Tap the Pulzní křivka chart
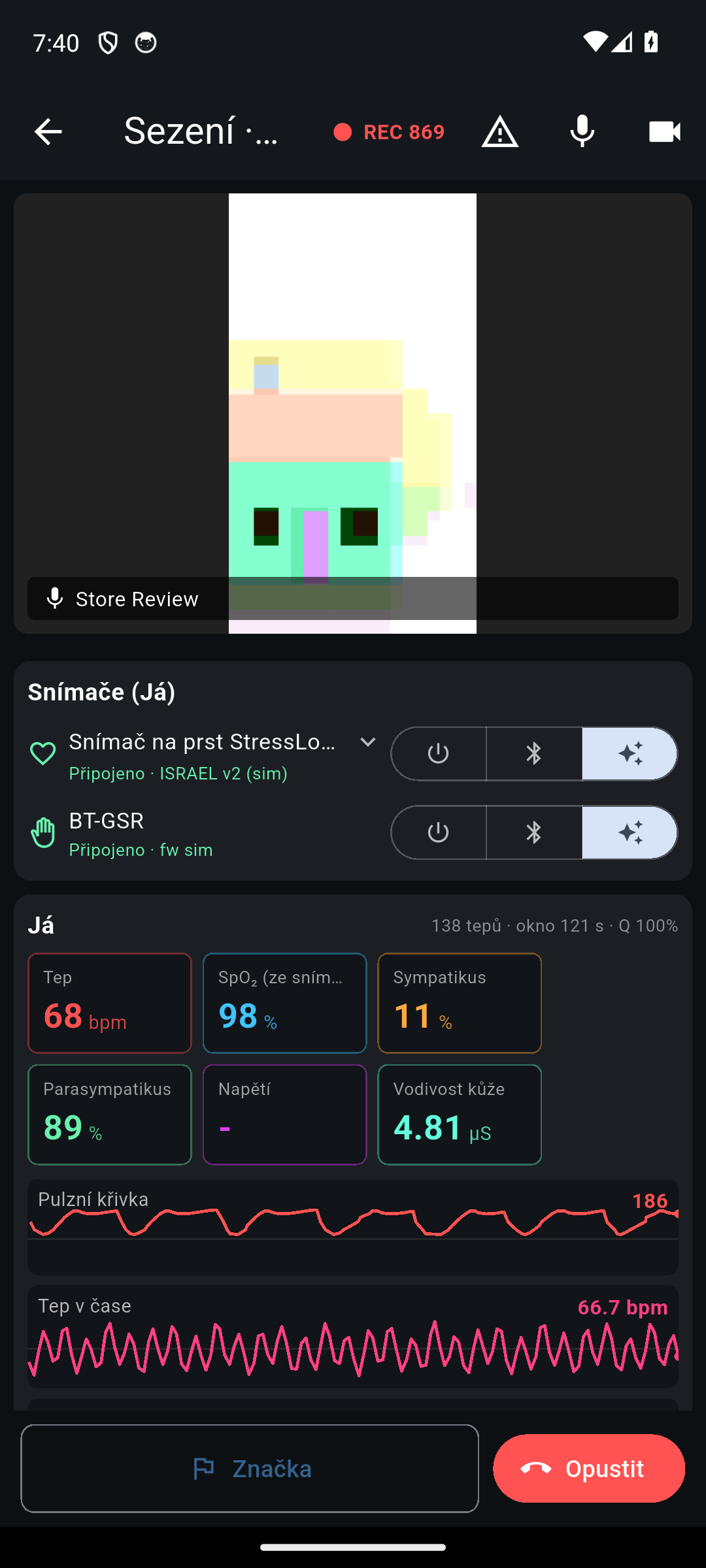 point(353,1227)
